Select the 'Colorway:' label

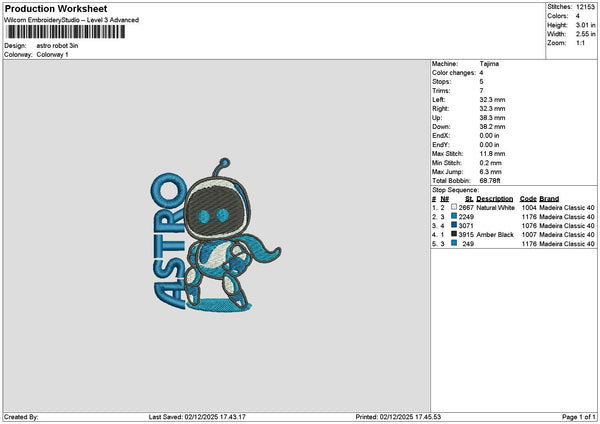(18, 55)
